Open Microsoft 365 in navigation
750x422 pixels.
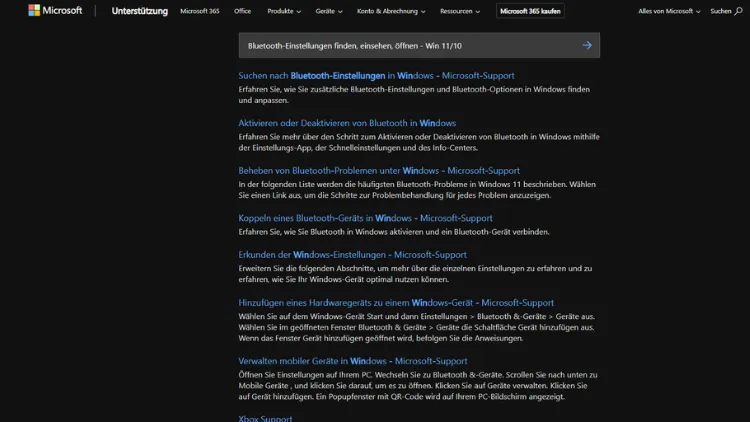pyautogui.click(x=199, y=11)
